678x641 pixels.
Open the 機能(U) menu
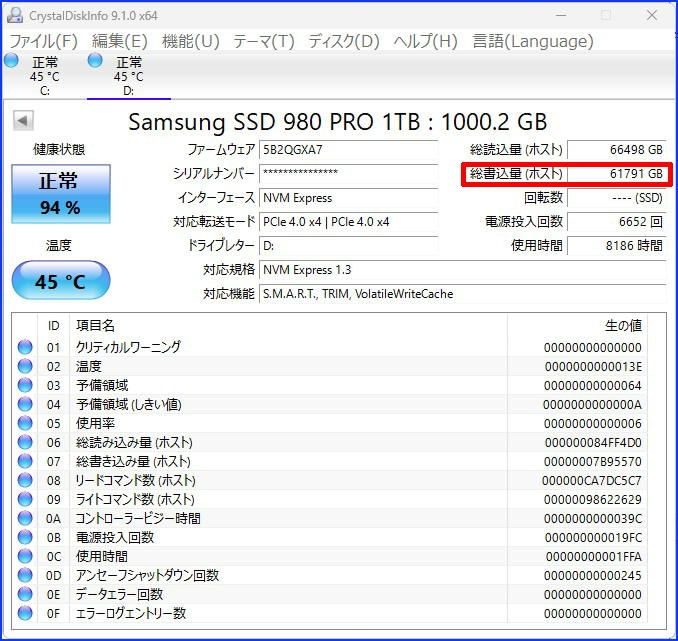[191, 41]
